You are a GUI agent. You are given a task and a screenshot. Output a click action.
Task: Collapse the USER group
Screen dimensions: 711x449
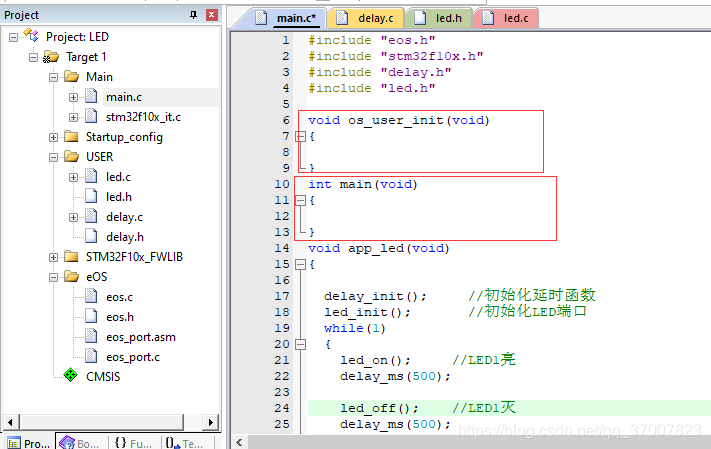pyautogui.click(x=54, y=157)
